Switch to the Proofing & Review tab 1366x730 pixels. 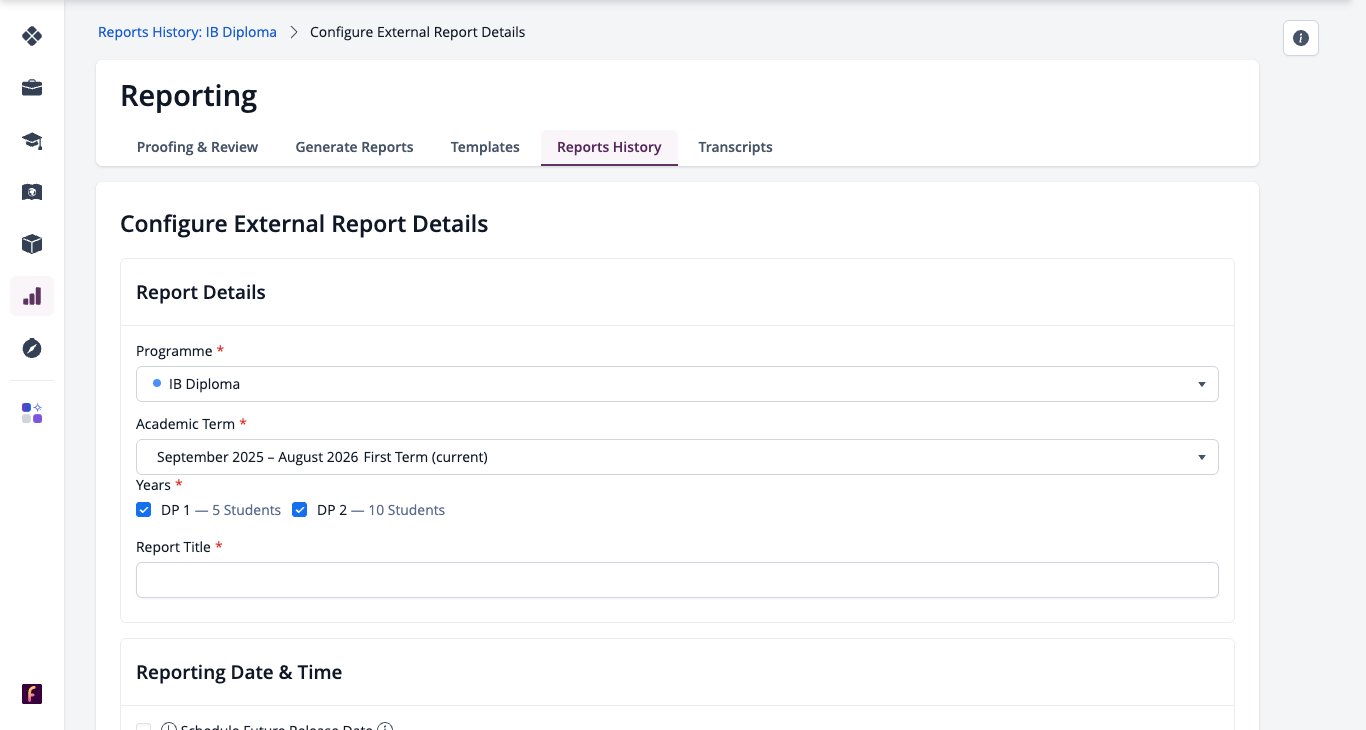pos(197,147)
